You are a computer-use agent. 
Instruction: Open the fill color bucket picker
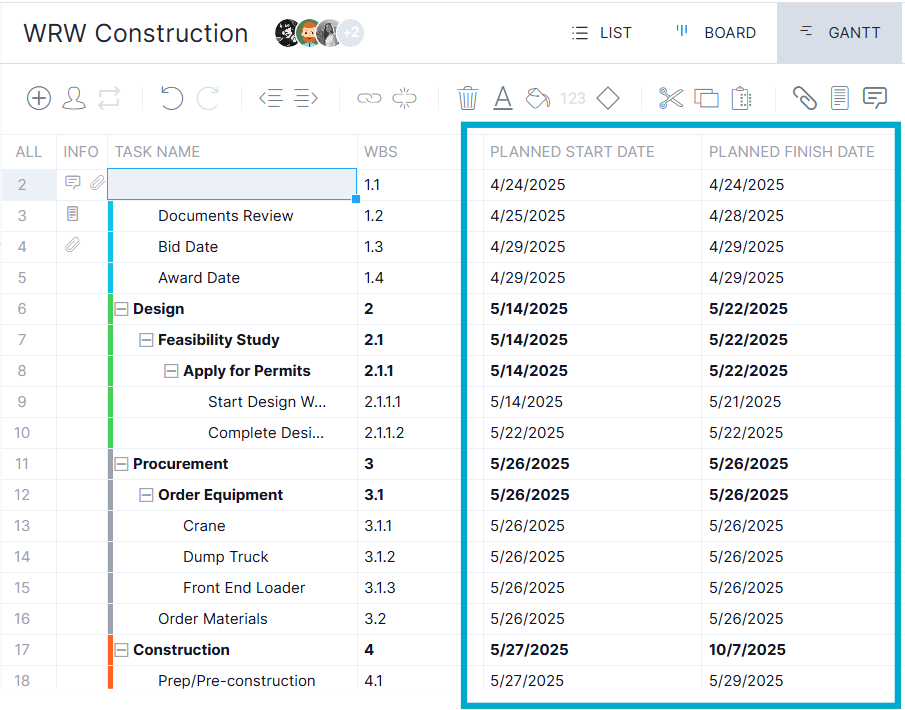(537, 98)
